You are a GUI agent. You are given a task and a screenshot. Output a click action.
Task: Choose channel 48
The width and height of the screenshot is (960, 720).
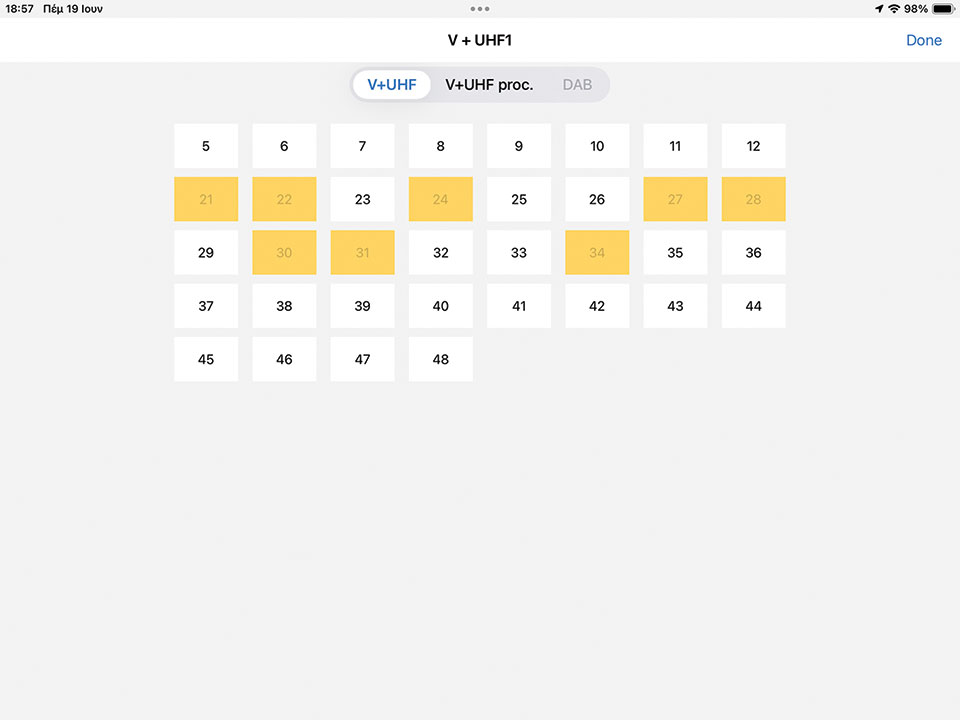440,359
